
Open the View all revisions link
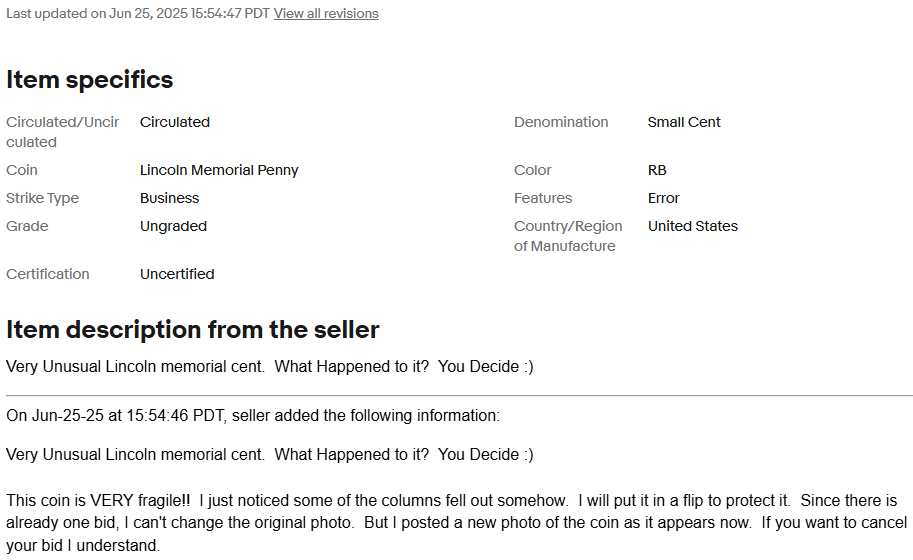coord(326,13)
